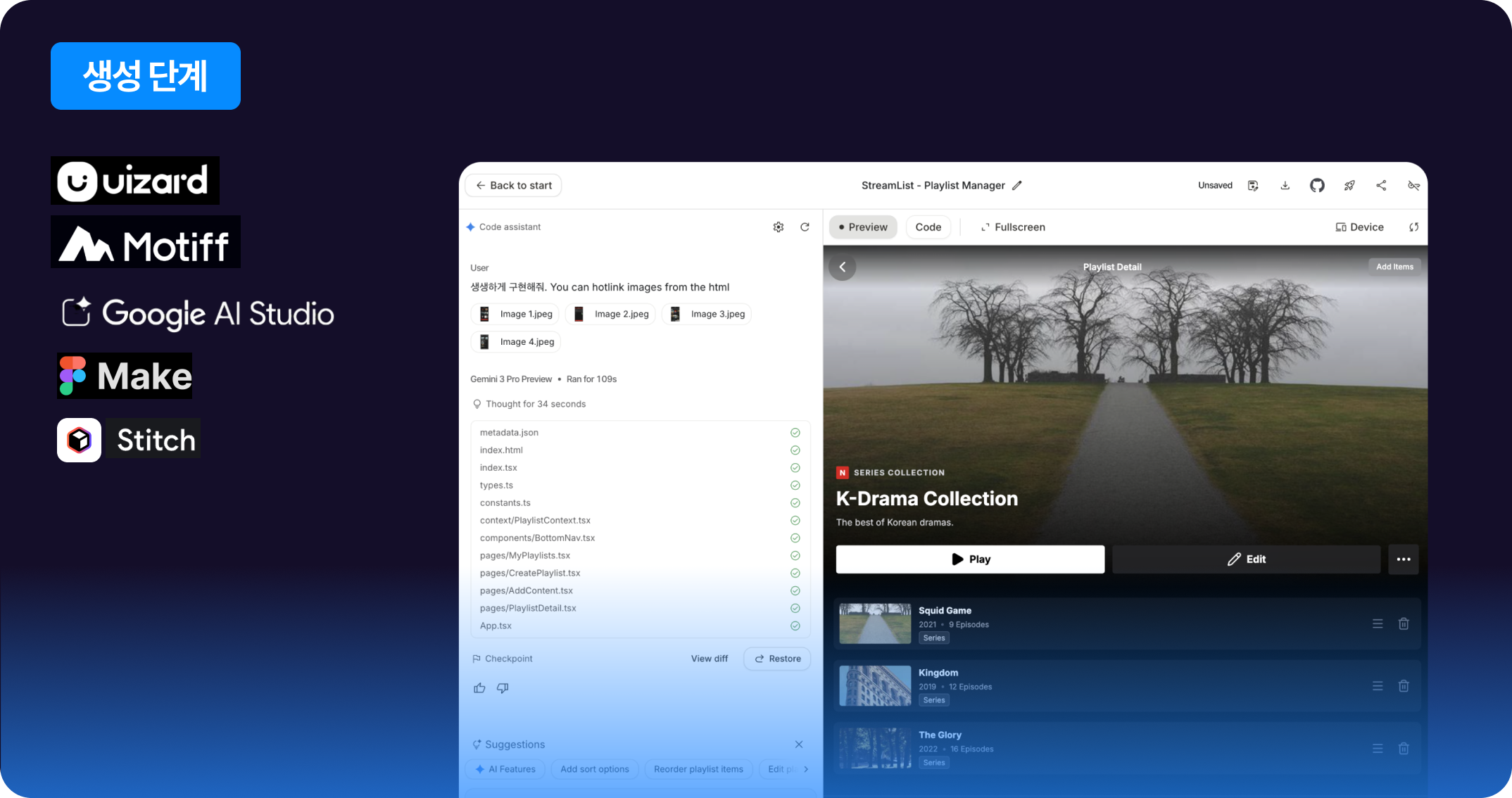The width and height of the screenshot is (1512, 798).
Task: Click the share icon in header
Action: click(1381, 186)
